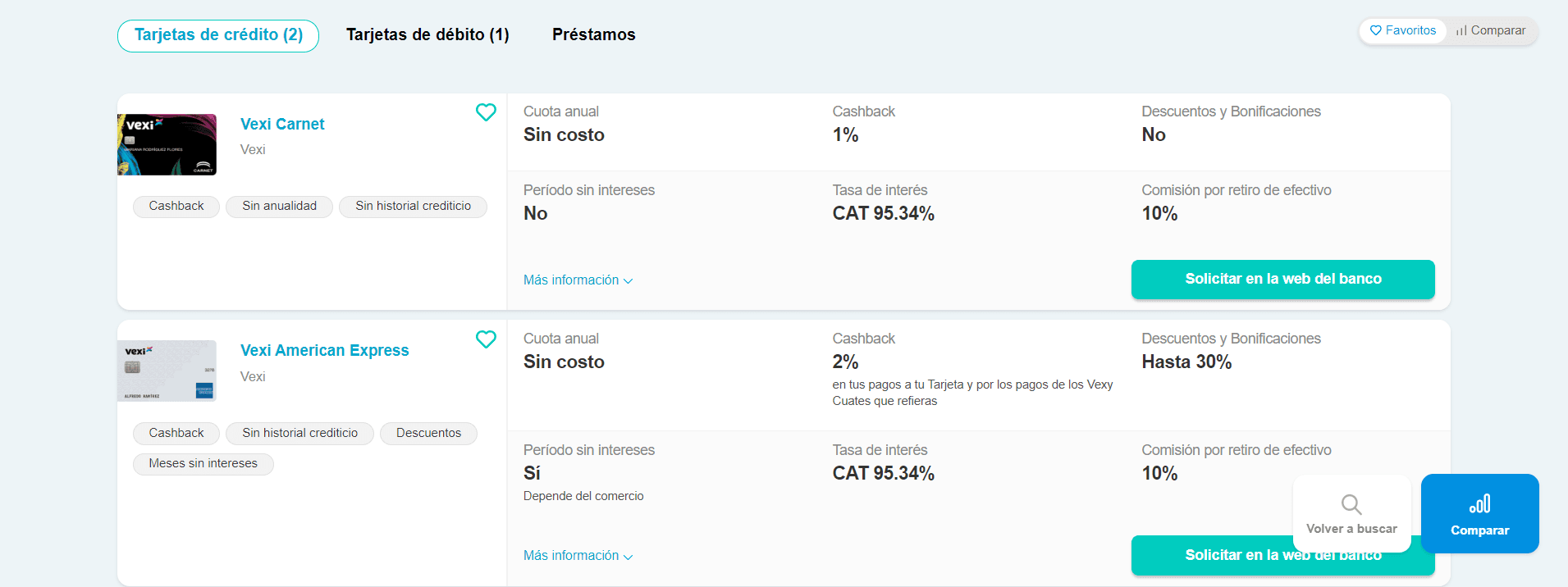
Task: Expand Más información for Vexi American Express
Action: tap(571, 555)
